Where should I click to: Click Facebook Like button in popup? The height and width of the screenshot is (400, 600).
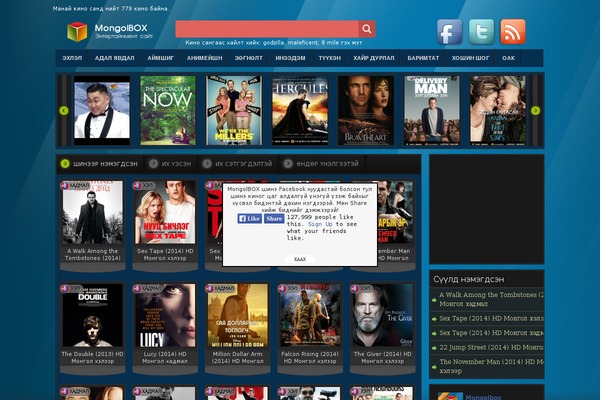coord(249,219)
